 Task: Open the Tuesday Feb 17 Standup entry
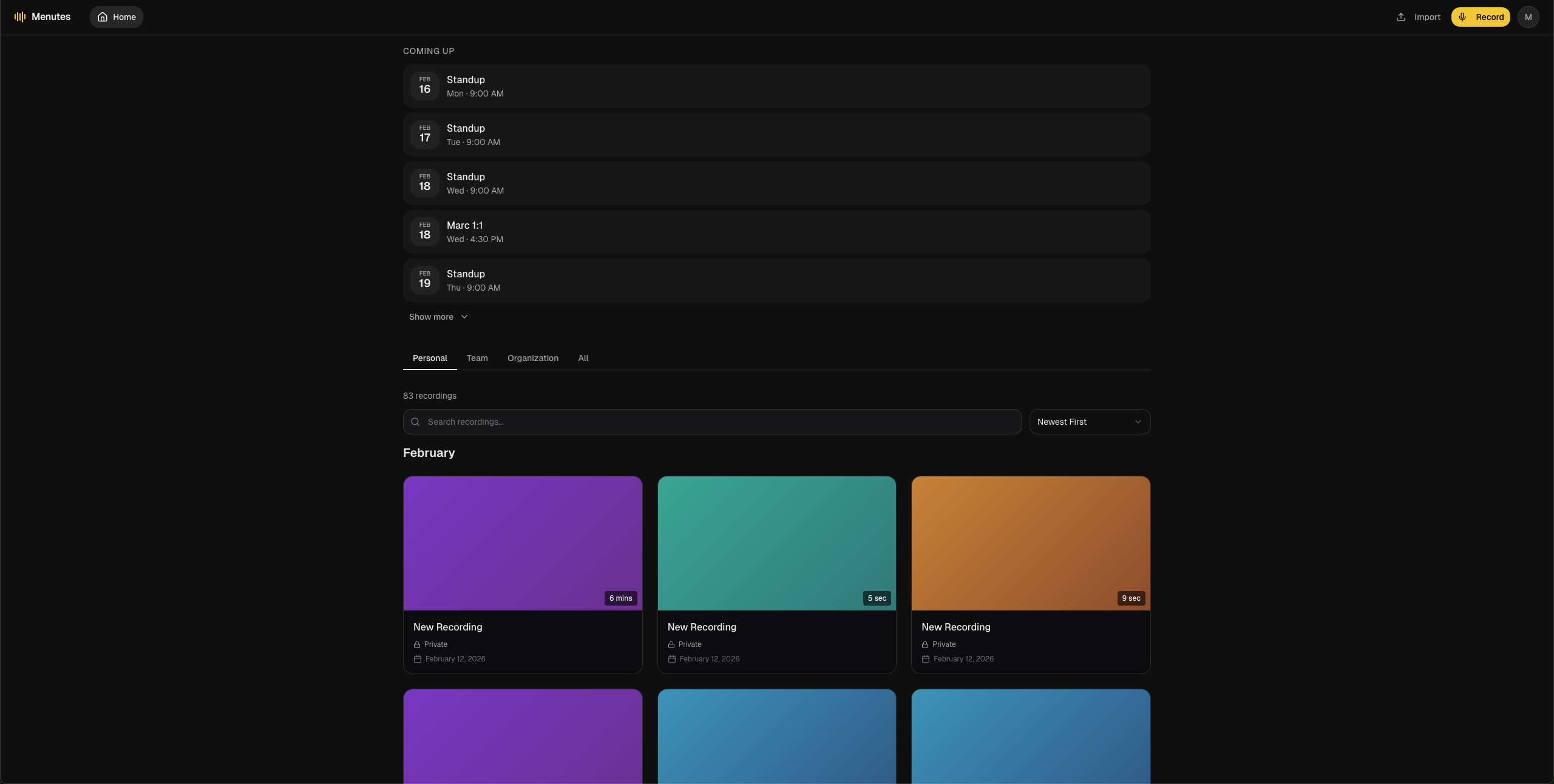tap(776, 135)
